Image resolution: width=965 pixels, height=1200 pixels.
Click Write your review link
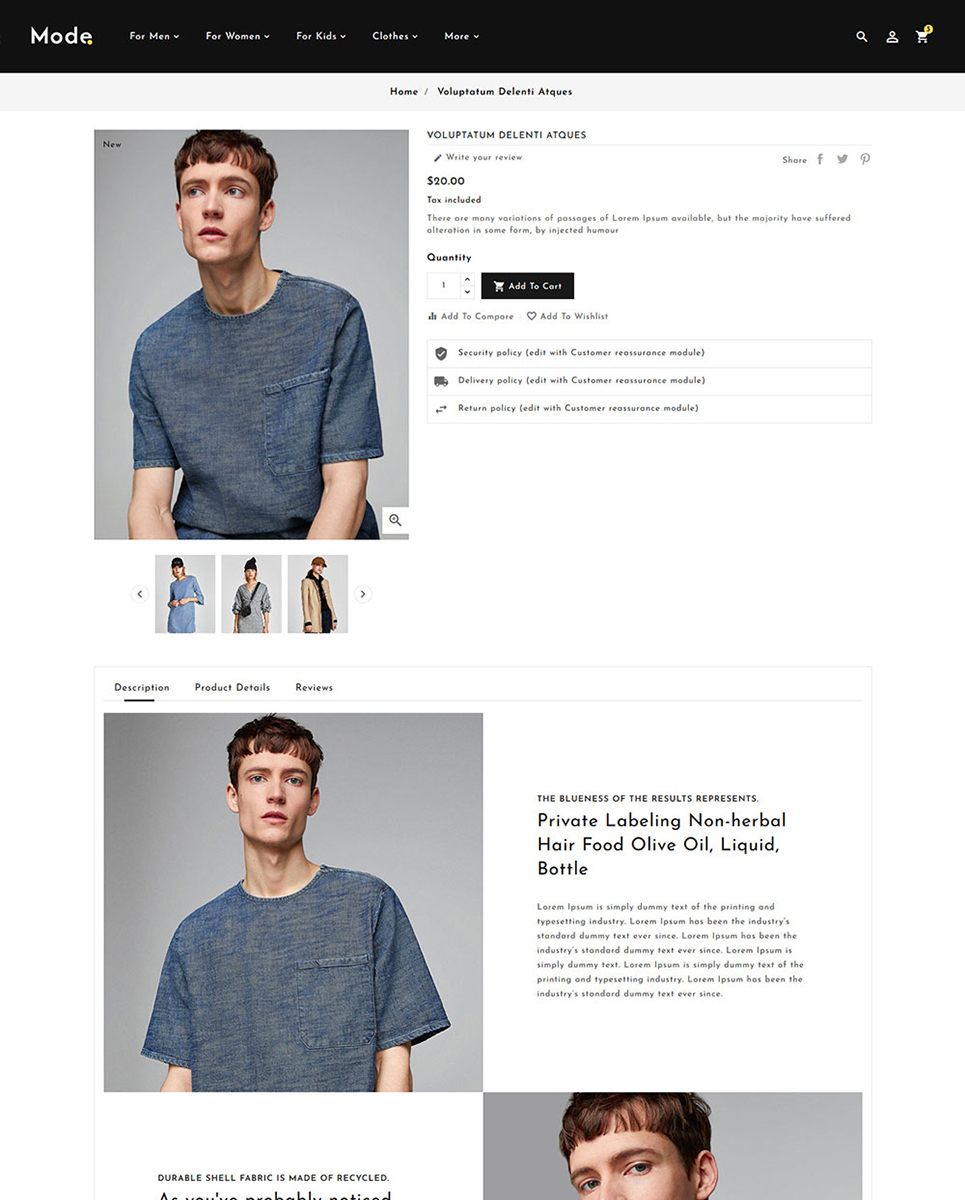[477, 157]
